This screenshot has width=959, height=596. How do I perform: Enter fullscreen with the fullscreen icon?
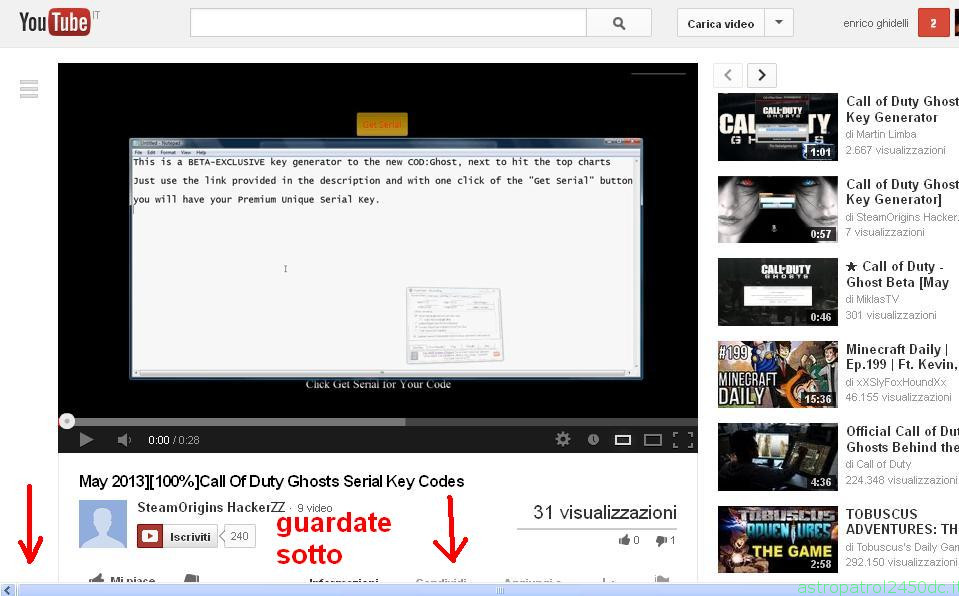[x=683, y=440]
